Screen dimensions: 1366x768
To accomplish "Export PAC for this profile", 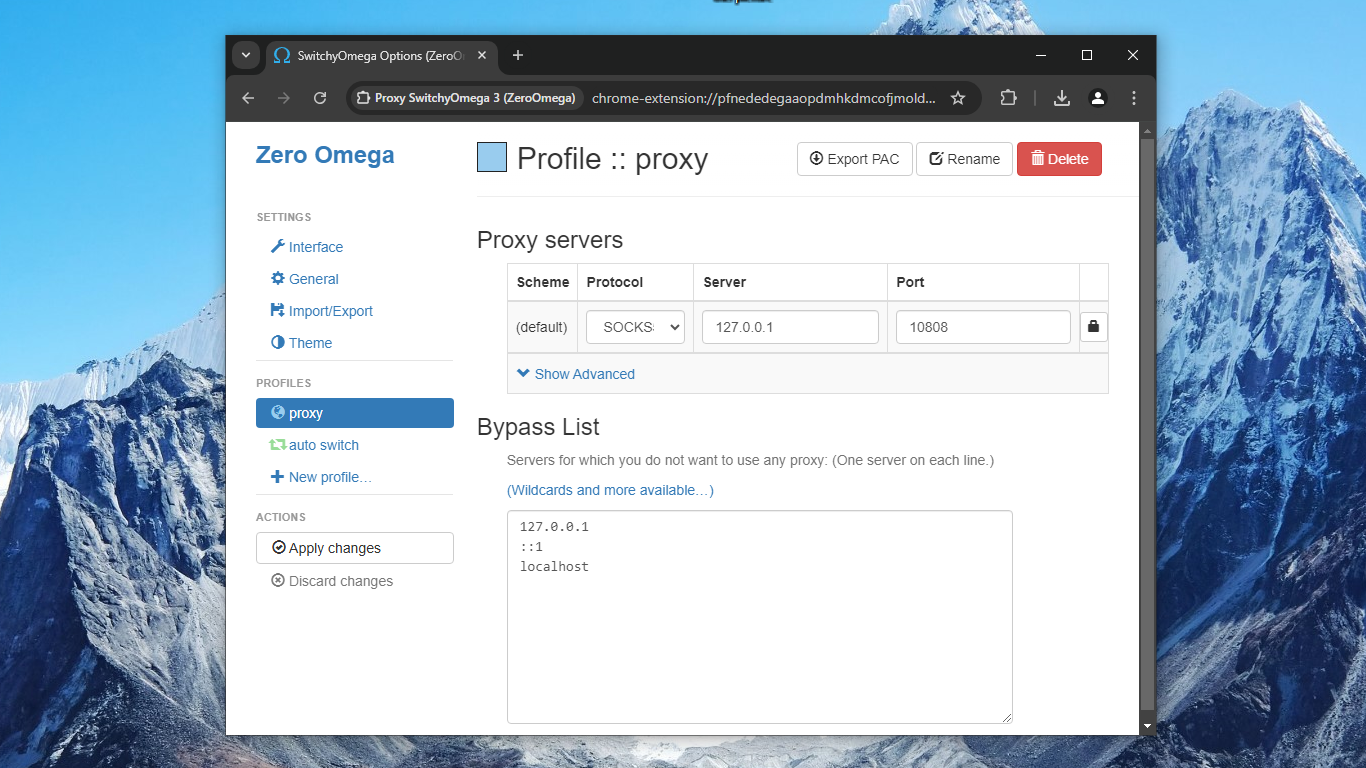I will [x=855, y=159].
